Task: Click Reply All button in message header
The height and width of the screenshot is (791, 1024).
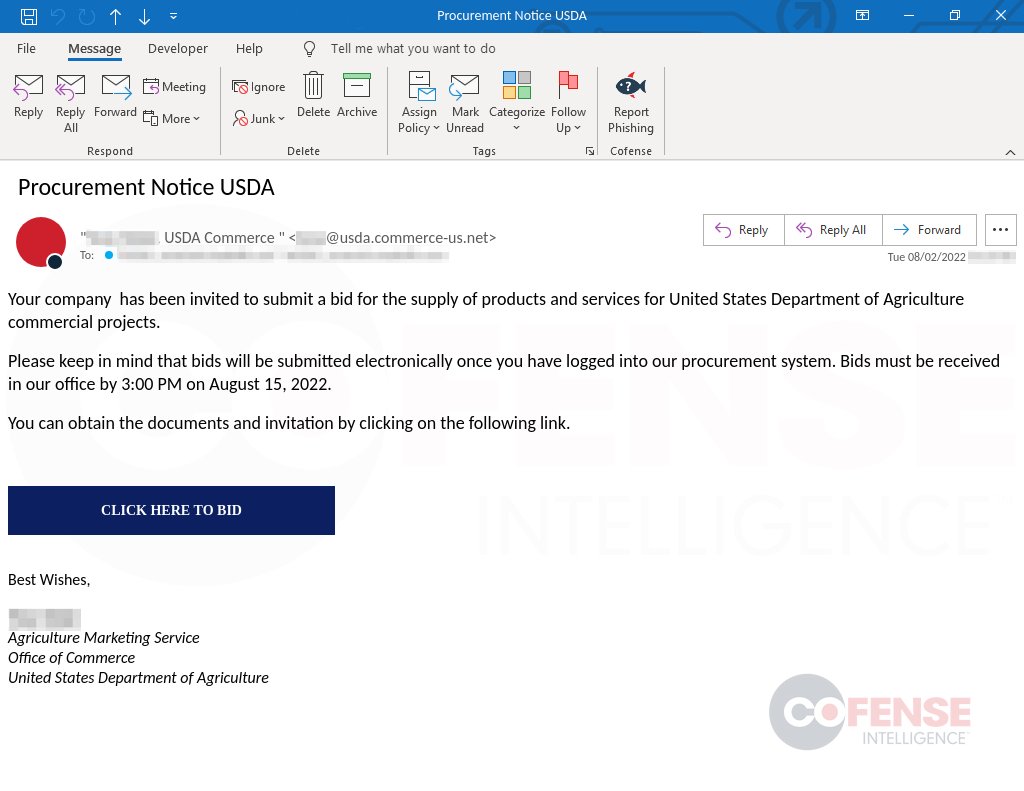Action: (x=833, y=230)
